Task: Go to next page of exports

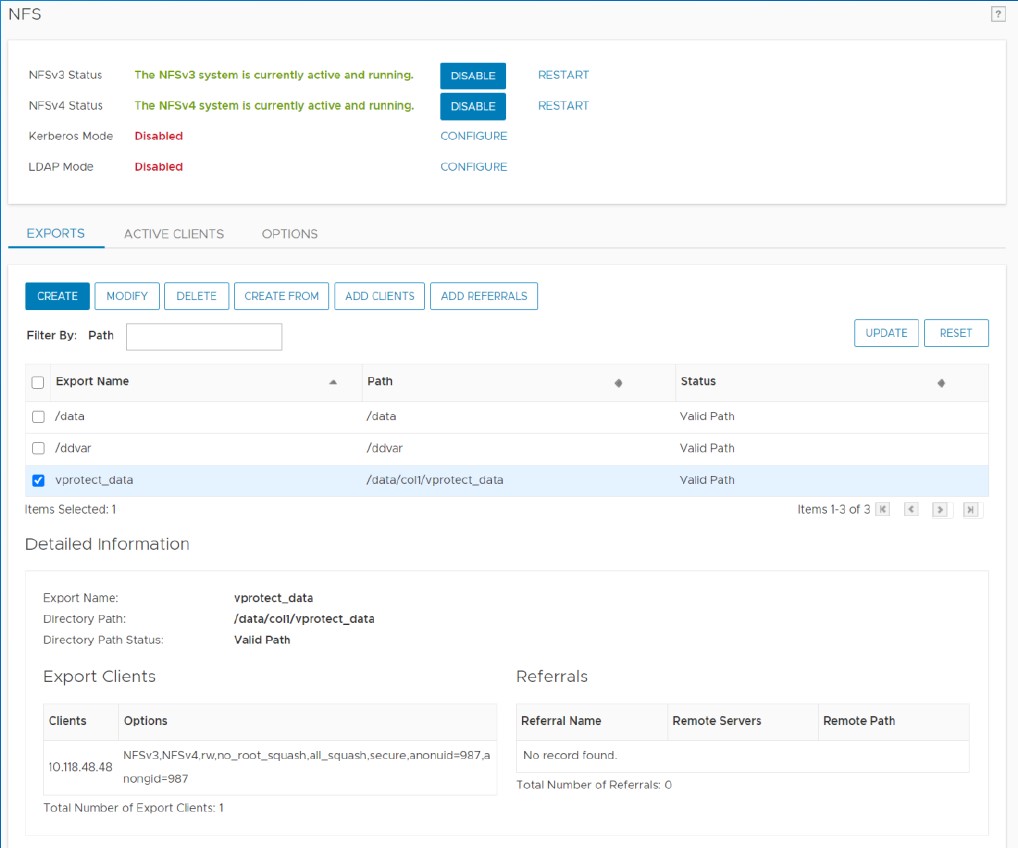Action: (940, 510)
